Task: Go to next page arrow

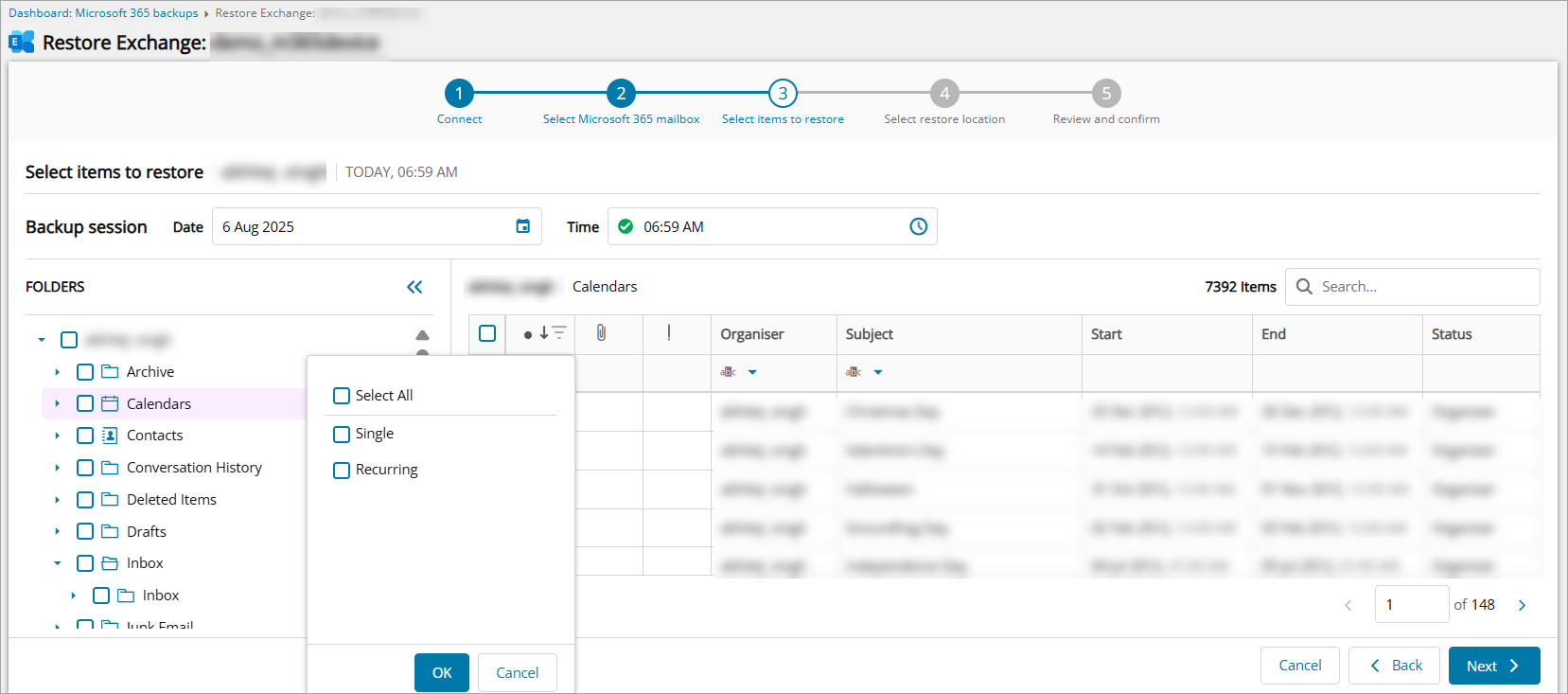Action: tap(1522, 605)
